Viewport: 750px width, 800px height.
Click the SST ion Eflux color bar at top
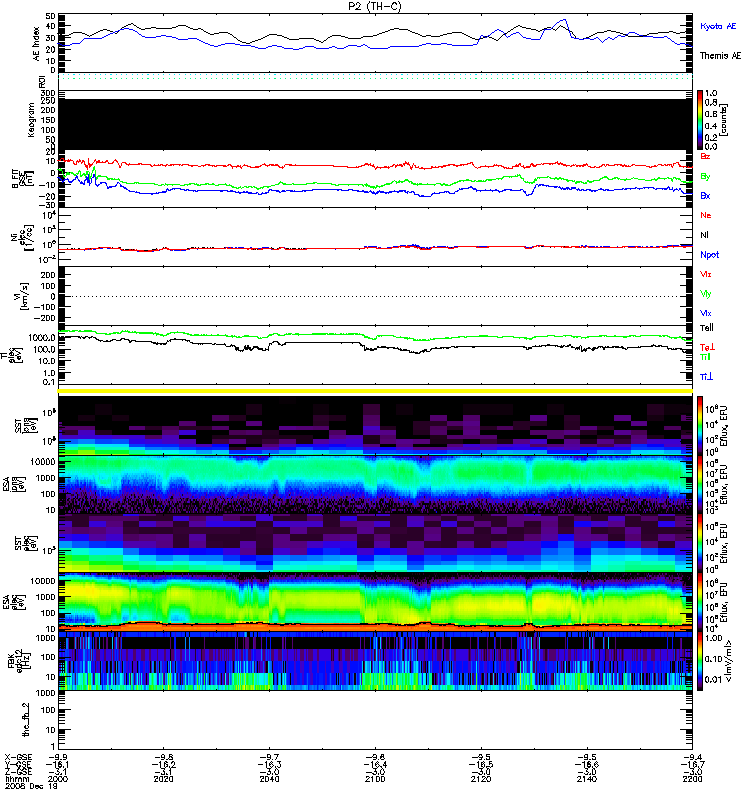[x=699, y=424]
